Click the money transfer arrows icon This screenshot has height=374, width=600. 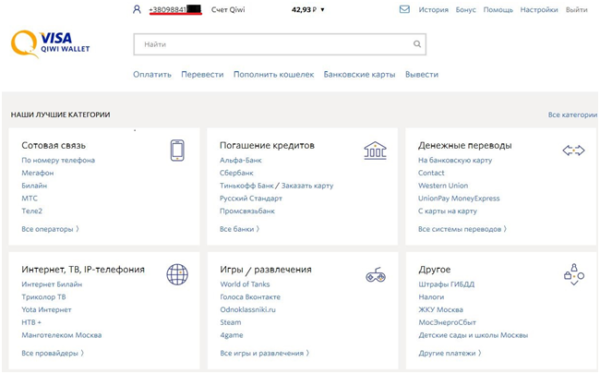[574, 150]
